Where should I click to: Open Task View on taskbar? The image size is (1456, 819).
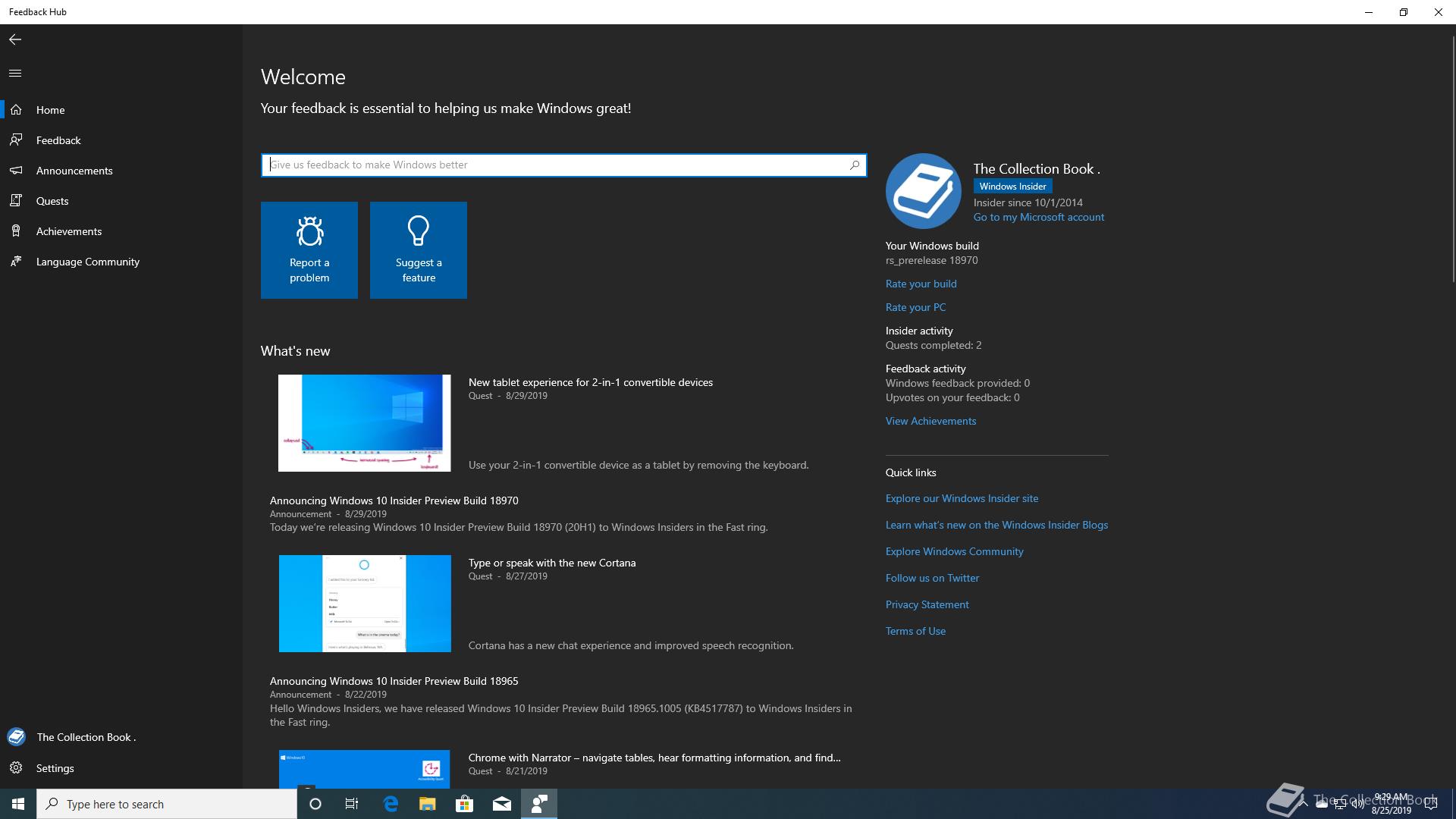point(352,804)
